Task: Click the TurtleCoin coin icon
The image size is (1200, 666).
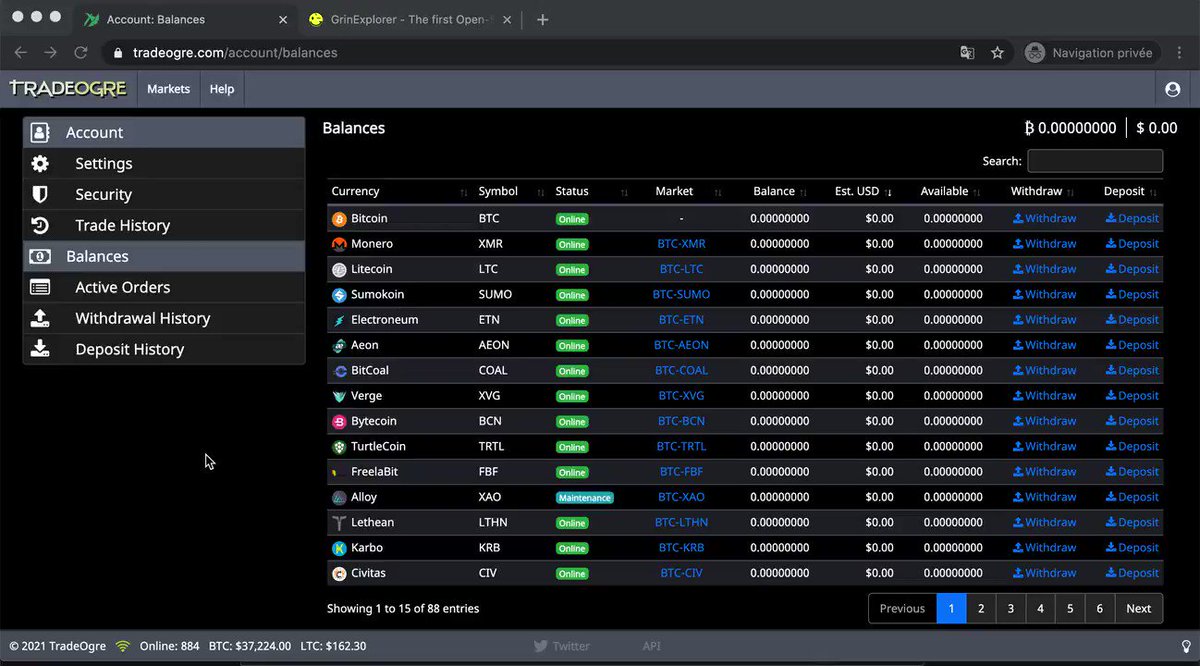Action: [339, 447]
